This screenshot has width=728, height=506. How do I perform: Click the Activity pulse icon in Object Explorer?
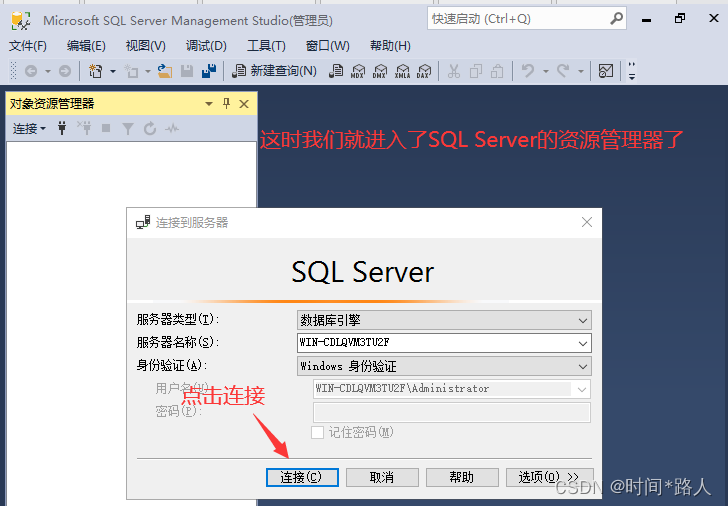[172, 129]
